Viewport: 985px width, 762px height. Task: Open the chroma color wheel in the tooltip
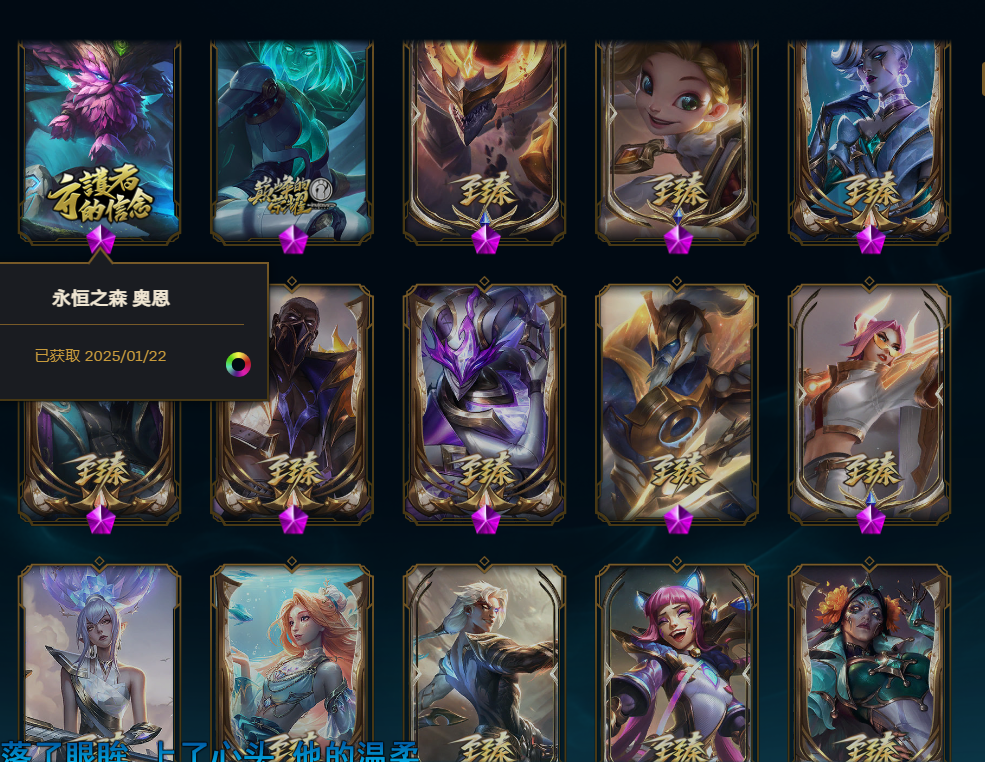pyautogui.click(x=238, y=364)
